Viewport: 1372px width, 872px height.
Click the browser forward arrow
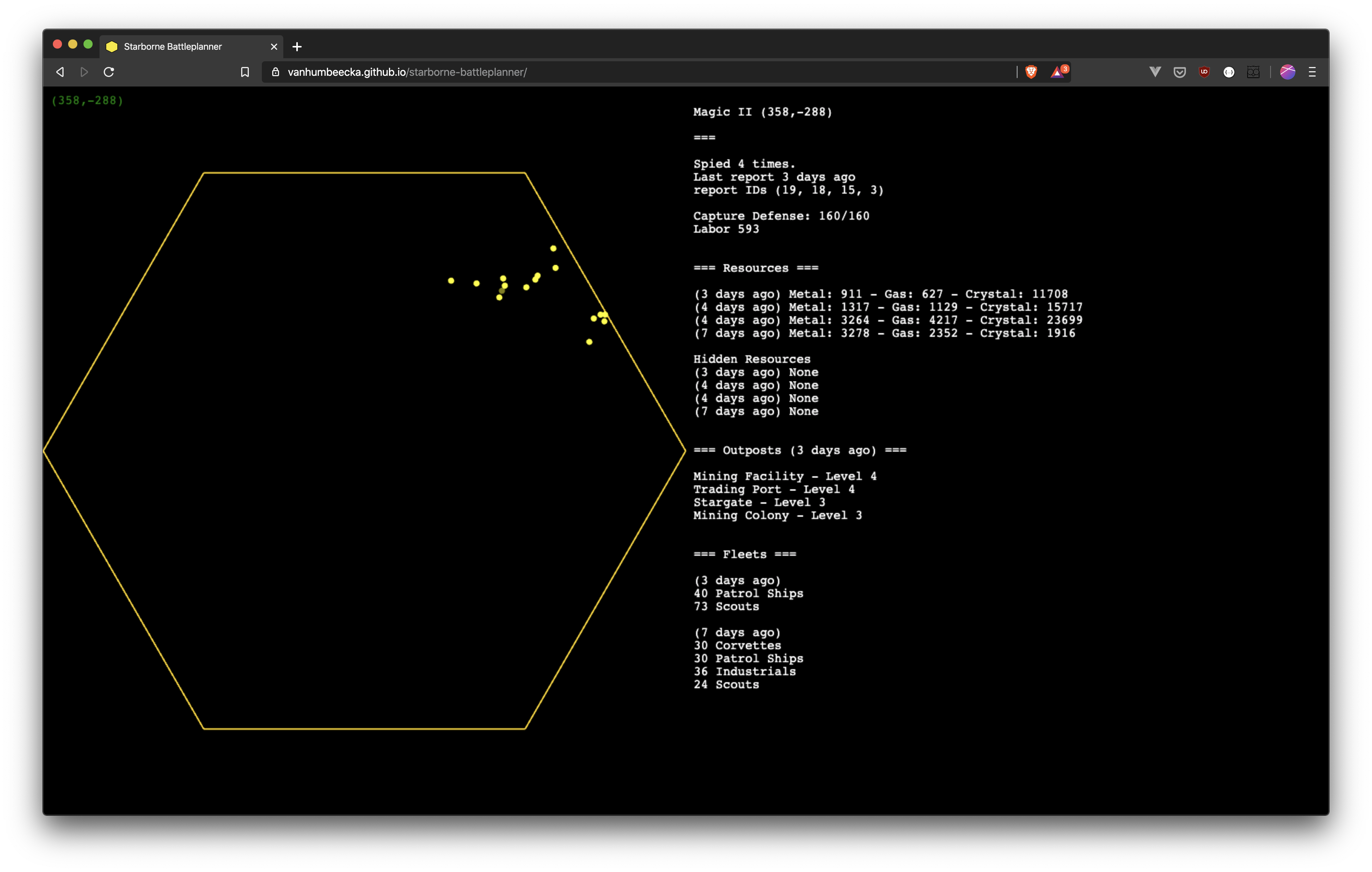point(84,72)
